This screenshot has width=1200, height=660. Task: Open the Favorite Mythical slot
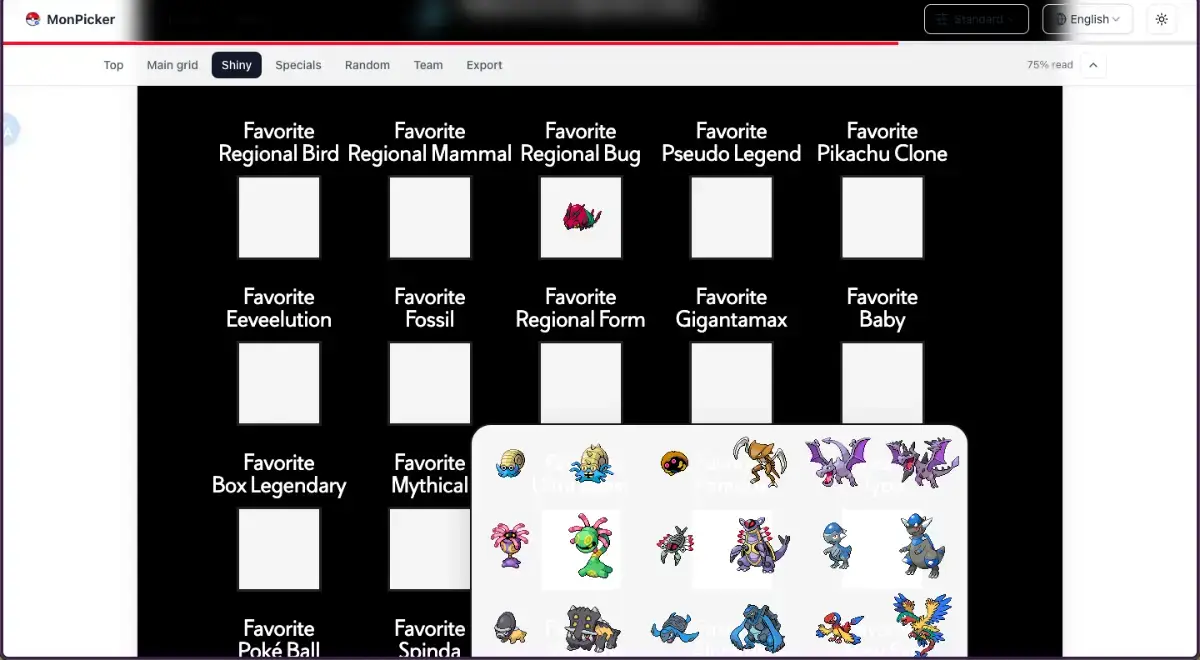click(x=430, y=550)
